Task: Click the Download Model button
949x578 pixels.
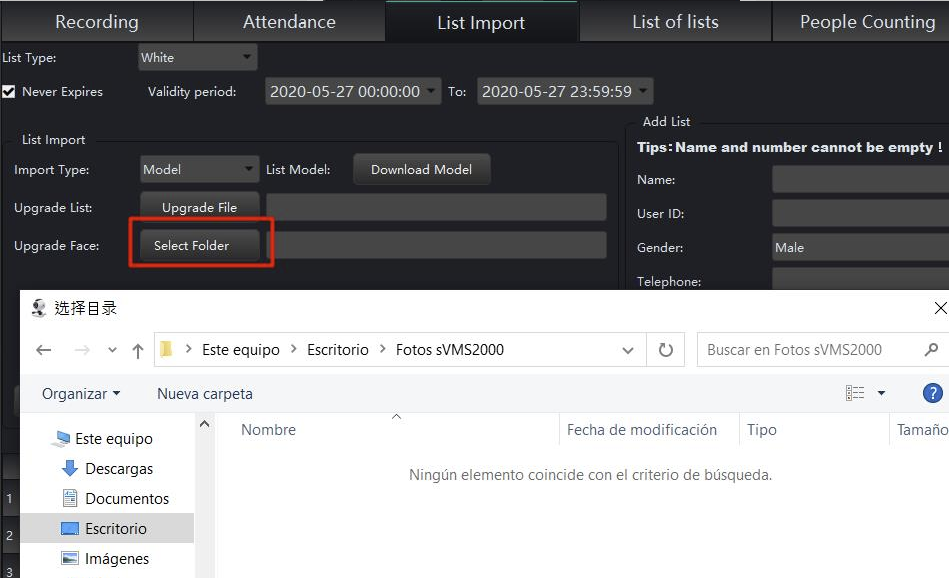Action: pos(421,169)
